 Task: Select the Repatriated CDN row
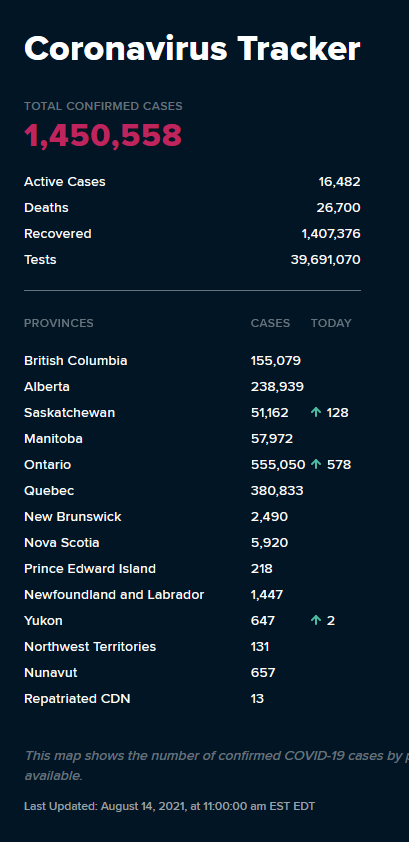click(192, 699)
